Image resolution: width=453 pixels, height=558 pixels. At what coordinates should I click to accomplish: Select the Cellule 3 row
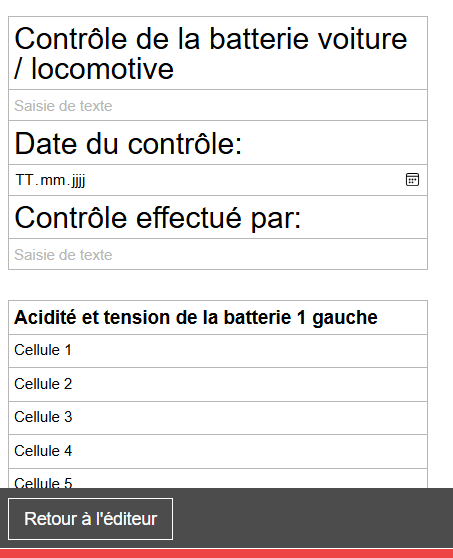[218, 418]
